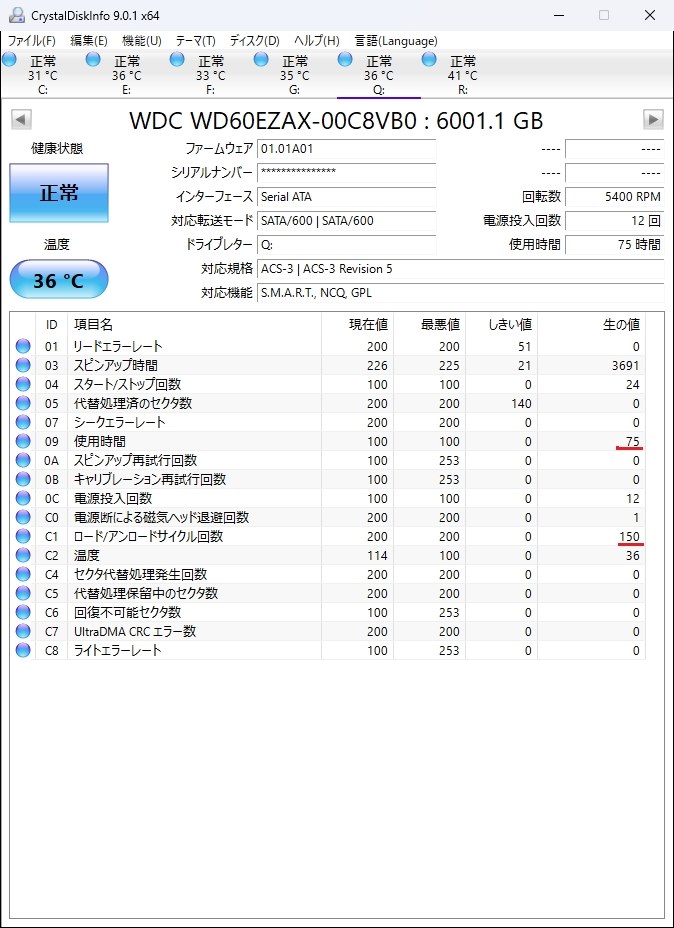This screenshot has width=674, height=928.
Task: Click status orb for ID C2 温度 row
Action: [x=23, y=555]
